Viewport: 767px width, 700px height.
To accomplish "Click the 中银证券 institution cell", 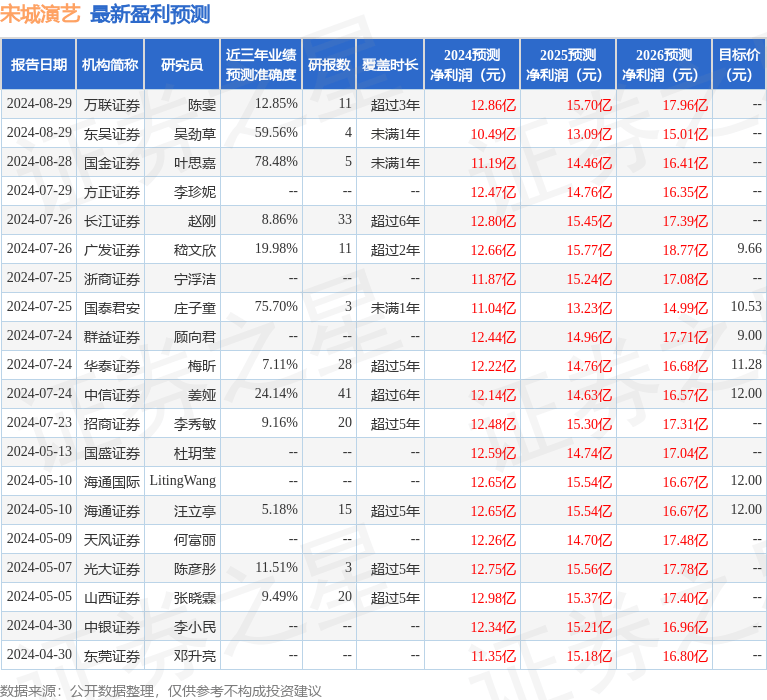I will tap(112, 627).
